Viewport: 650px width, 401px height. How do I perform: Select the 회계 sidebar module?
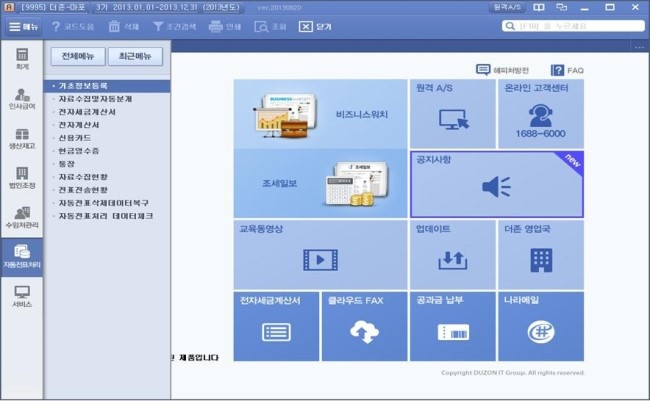[22, 59]
